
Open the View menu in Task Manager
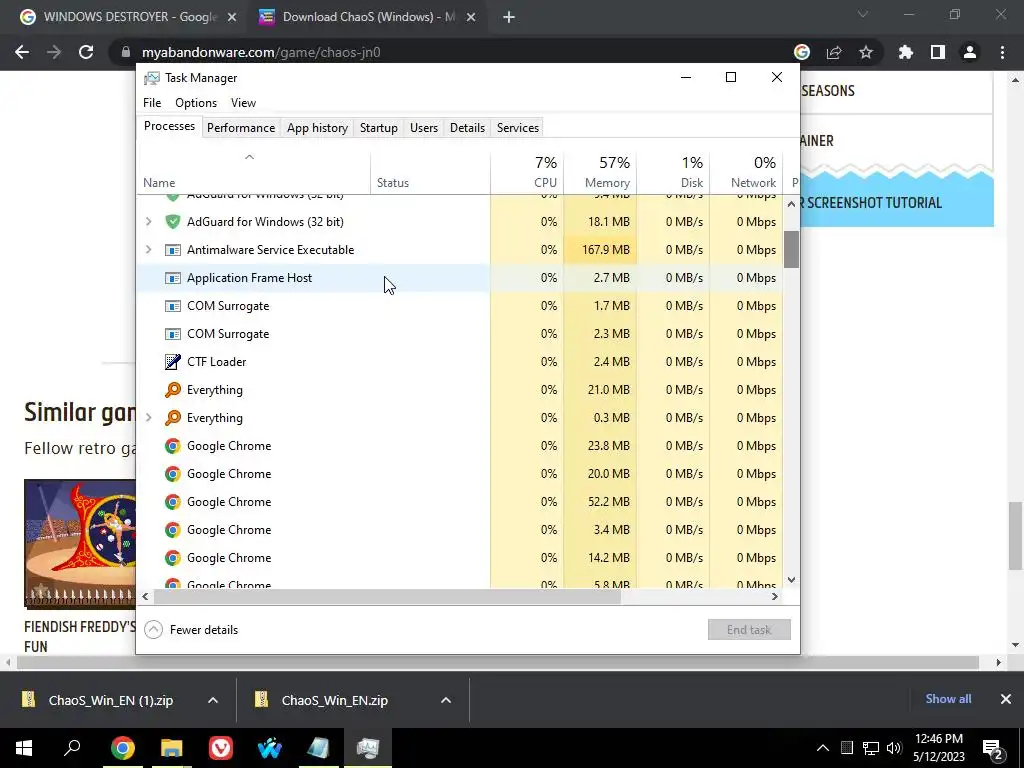click(243, 103)
